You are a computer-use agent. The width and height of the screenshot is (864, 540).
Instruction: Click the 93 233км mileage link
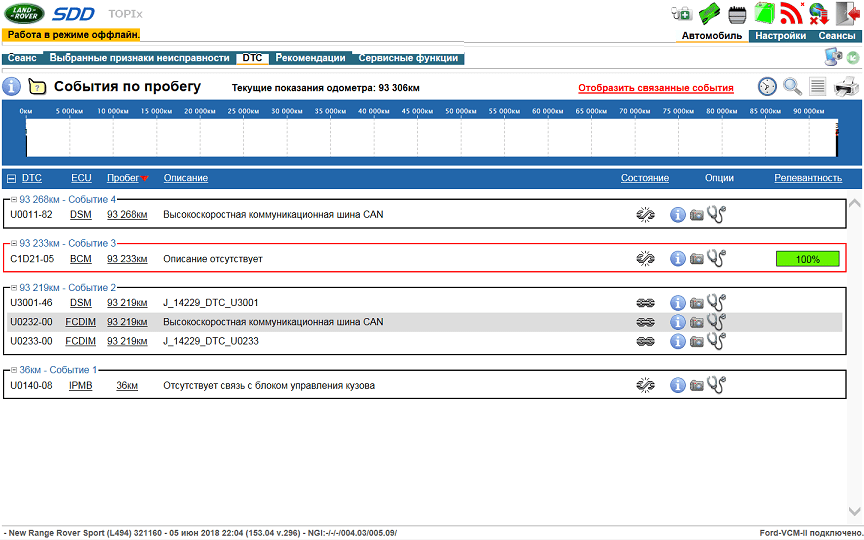(127, 259)
